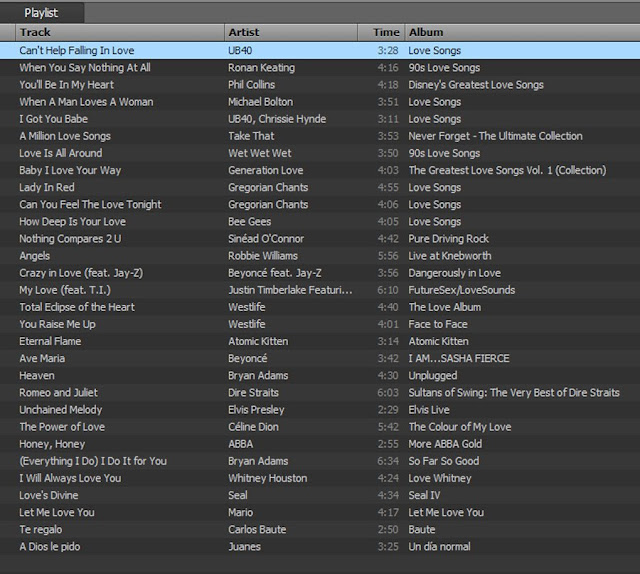Sort by the Track column header
This screenshot has height=574, width=640.
point(120,32)
